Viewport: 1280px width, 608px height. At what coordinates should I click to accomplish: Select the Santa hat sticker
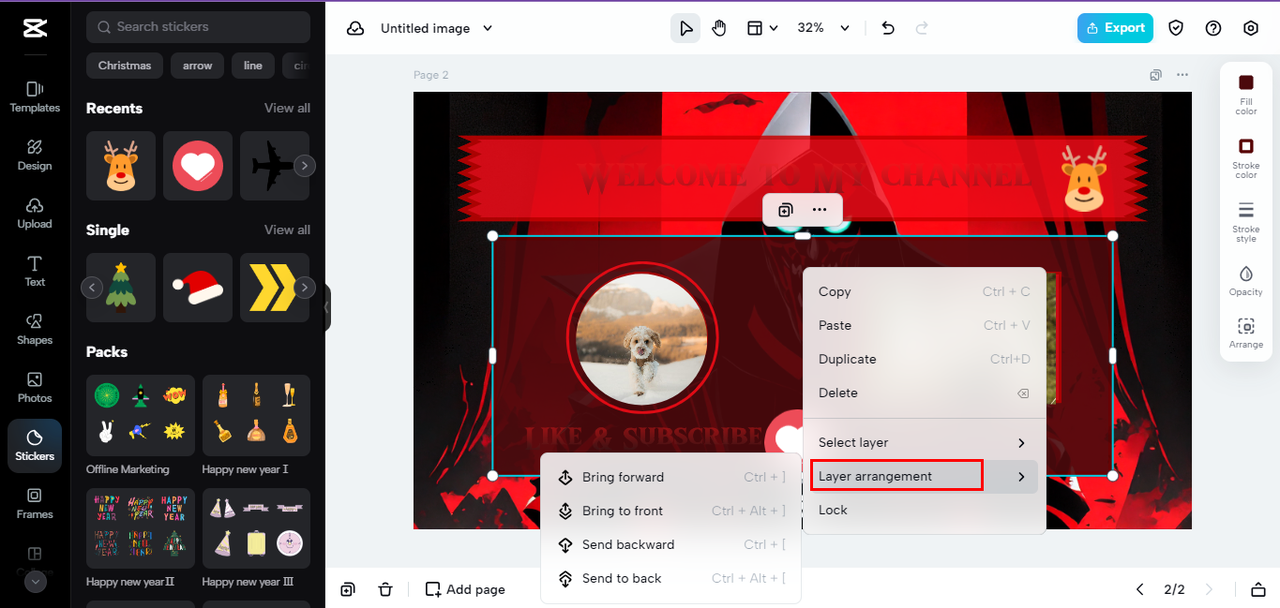point(198,288)
